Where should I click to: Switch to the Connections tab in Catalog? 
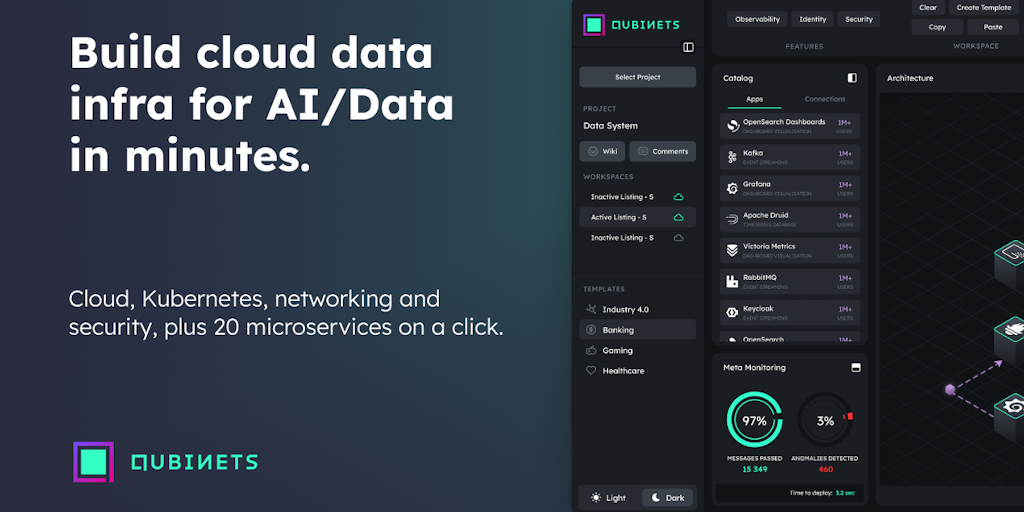coord(825,99)
